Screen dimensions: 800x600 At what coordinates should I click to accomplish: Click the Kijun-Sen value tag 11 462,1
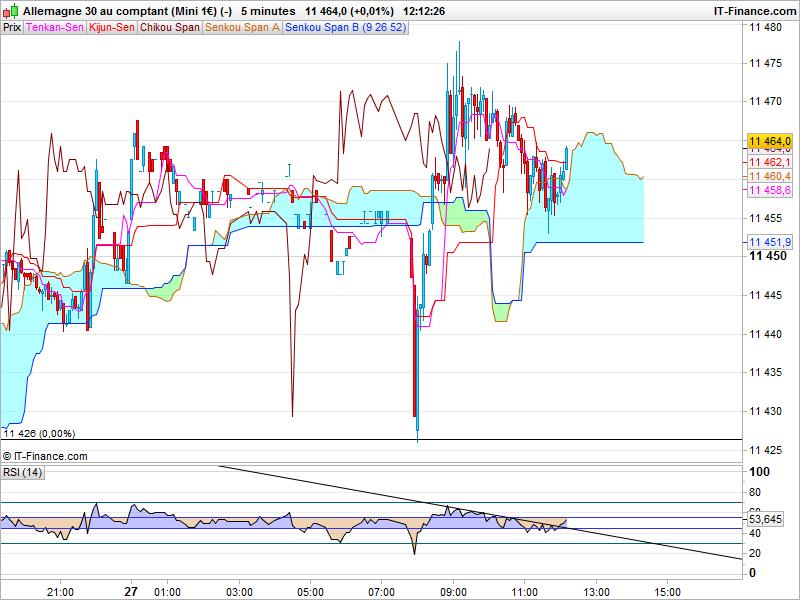click(x=770, y=162)
